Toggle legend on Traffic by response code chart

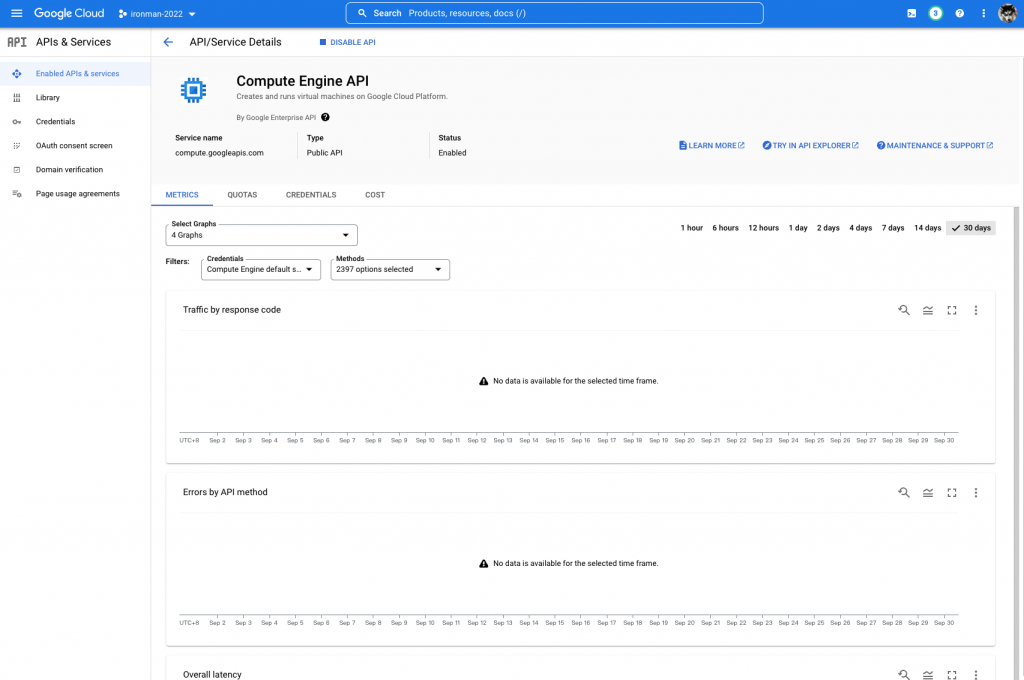(x=928, y=310)
